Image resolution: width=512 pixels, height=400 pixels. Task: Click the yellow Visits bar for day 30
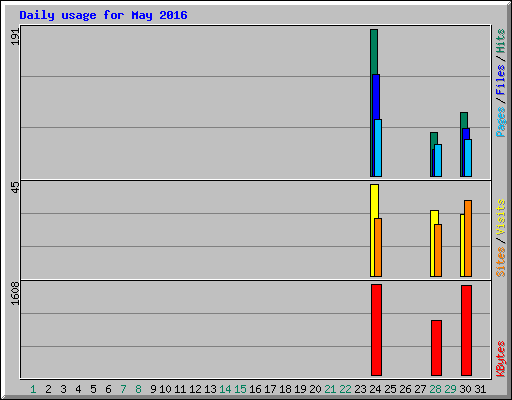point(462,245)
